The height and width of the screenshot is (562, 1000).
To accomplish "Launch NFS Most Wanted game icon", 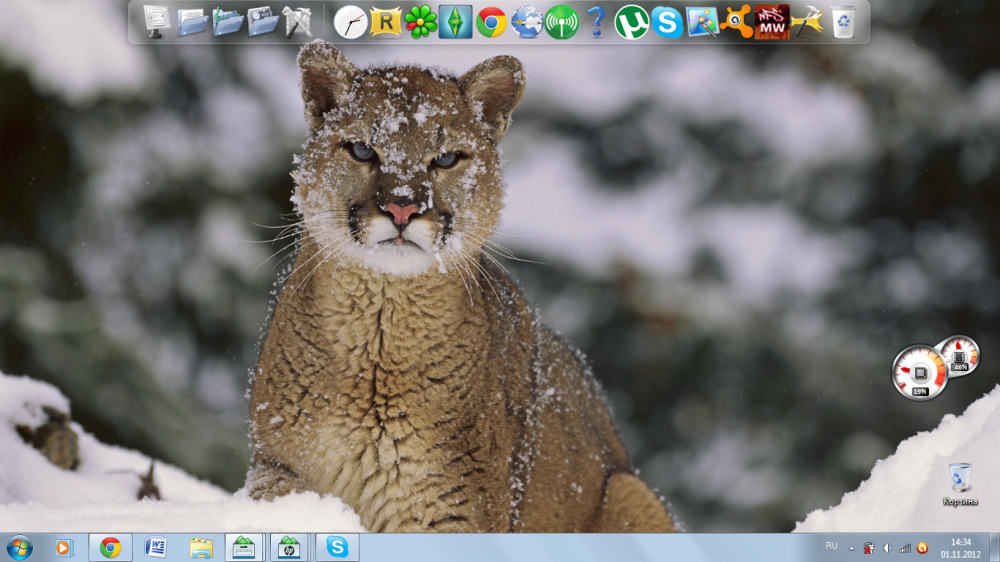I will point(772,22).
